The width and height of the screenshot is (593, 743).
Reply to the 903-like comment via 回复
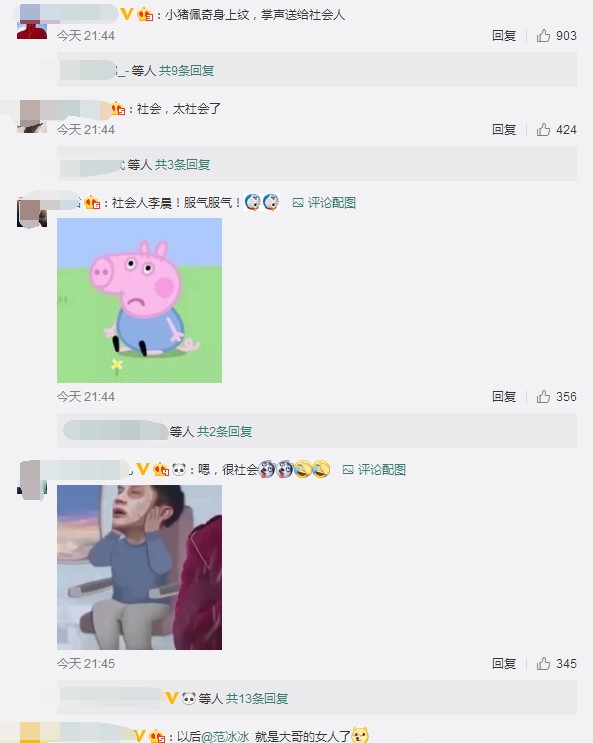point(504,36)
